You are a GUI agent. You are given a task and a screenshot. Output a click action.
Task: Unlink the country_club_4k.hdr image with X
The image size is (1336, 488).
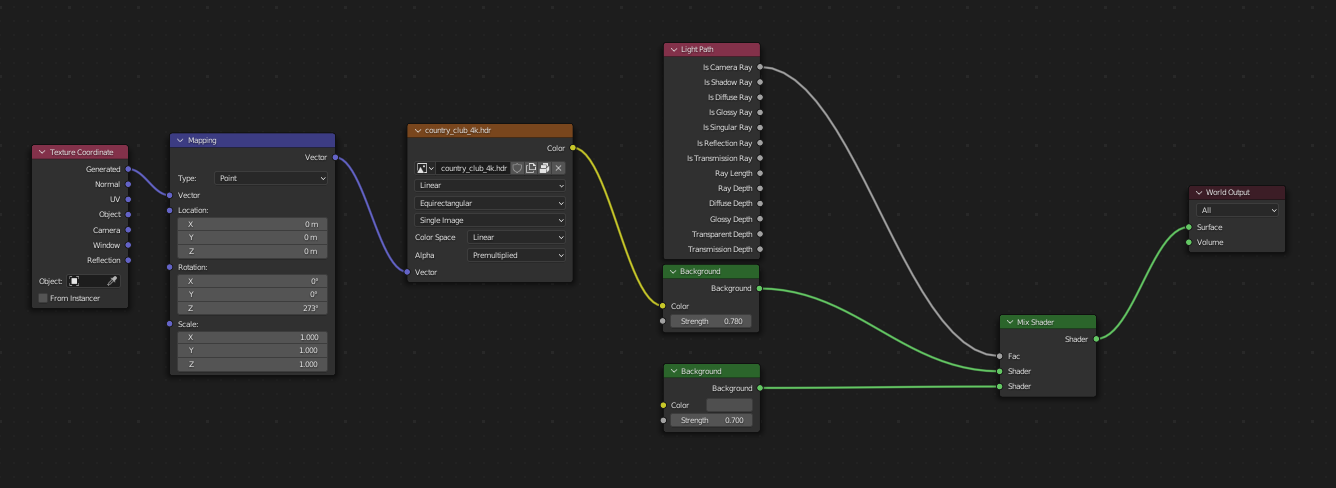click(x=559, y=168)
